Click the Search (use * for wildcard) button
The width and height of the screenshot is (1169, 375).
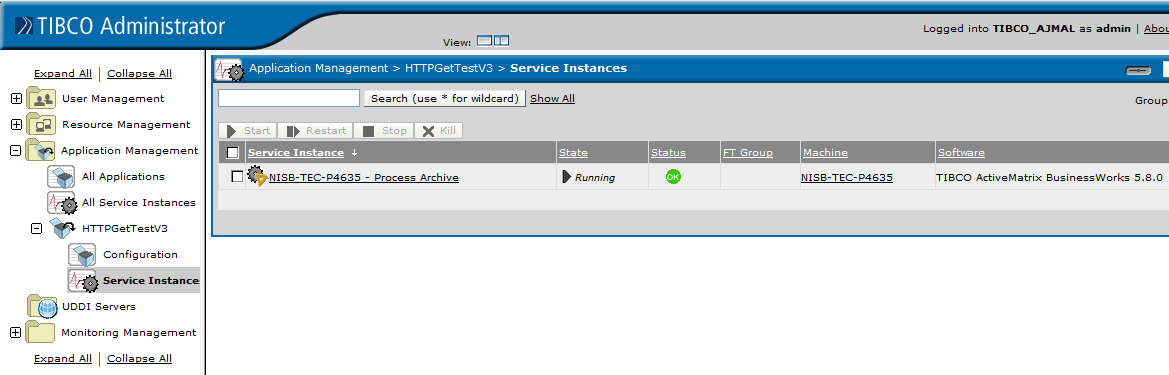[x=444, y=98]
